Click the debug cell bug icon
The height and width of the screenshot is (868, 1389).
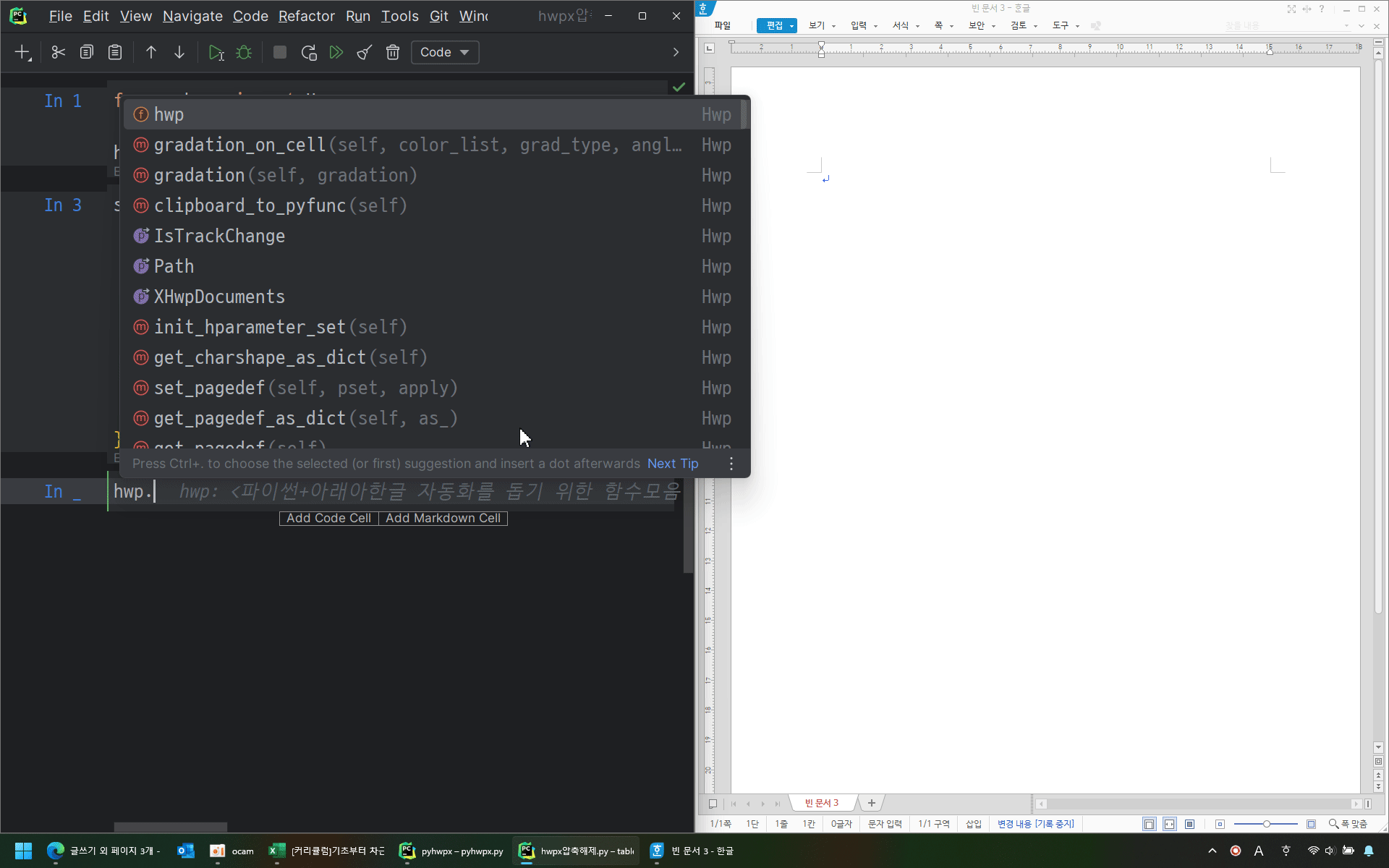(x=244, y=52)
